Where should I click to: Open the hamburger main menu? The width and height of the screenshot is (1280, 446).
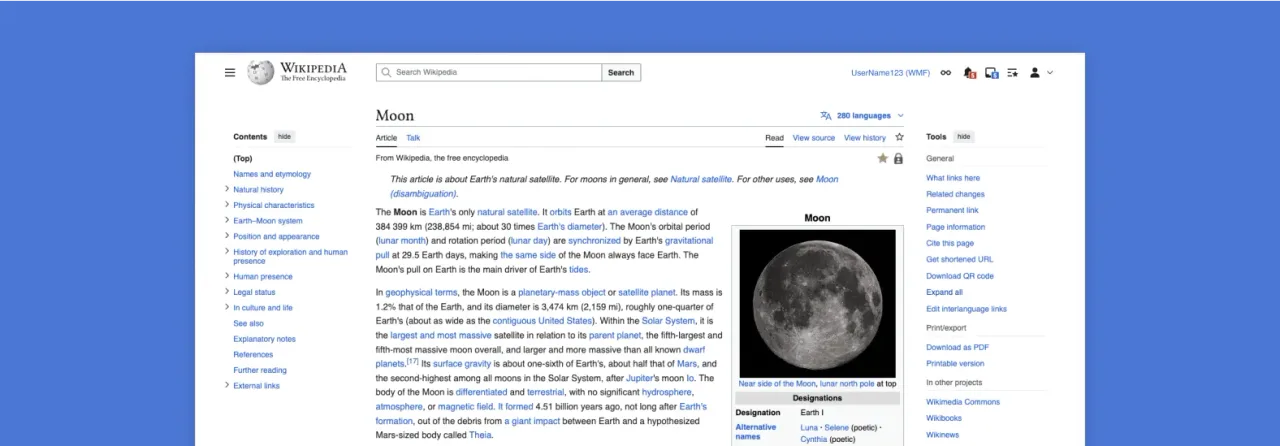point(230,72)
